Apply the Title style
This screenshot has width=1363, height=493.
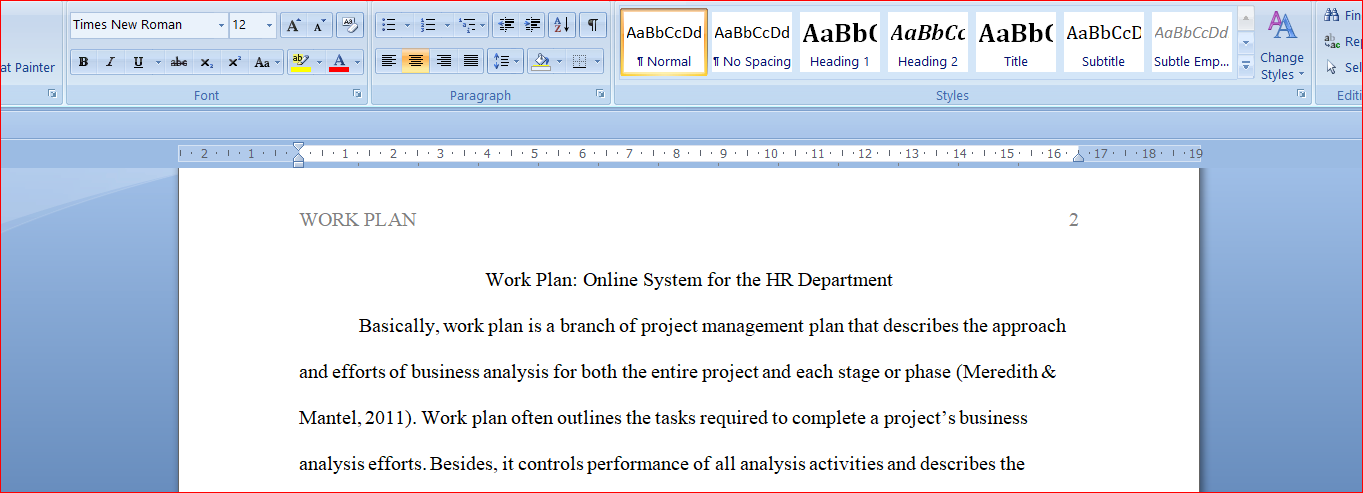(1016, 42)
